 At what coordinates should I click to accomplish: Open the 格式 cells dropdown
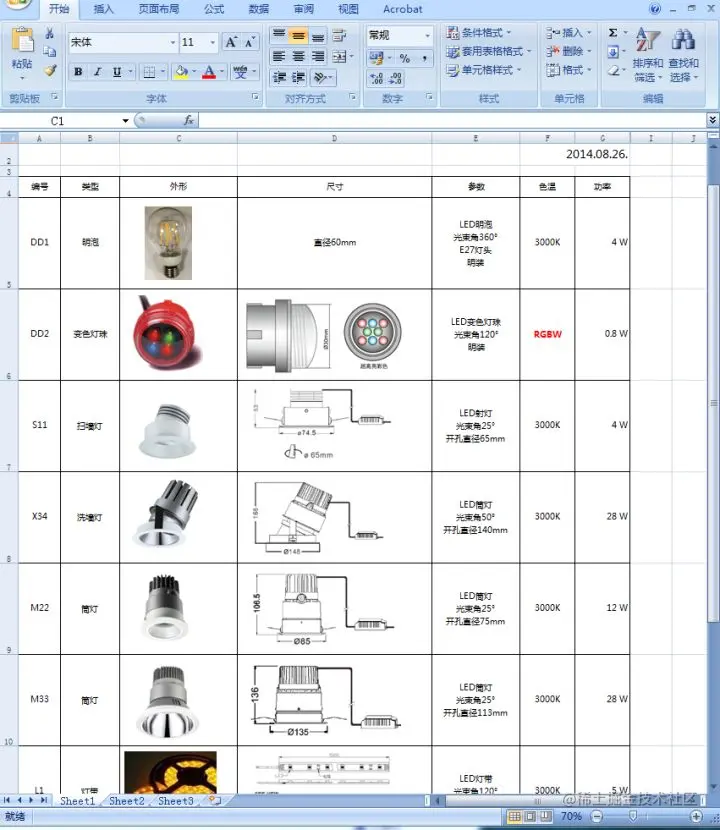[568, 70]
